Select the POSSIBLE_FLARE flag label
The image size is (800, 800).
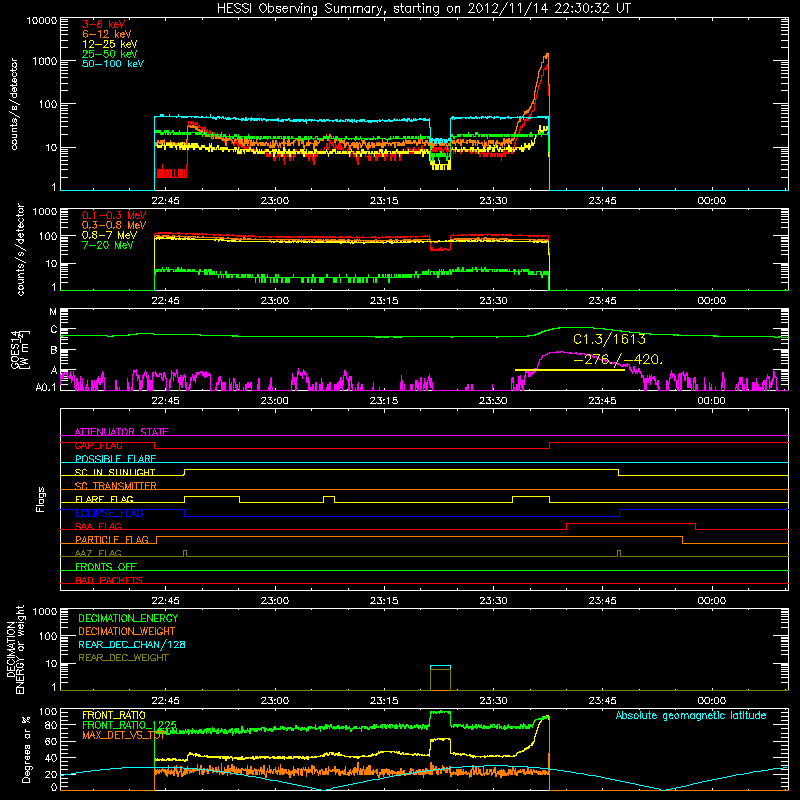coord(115,459)
